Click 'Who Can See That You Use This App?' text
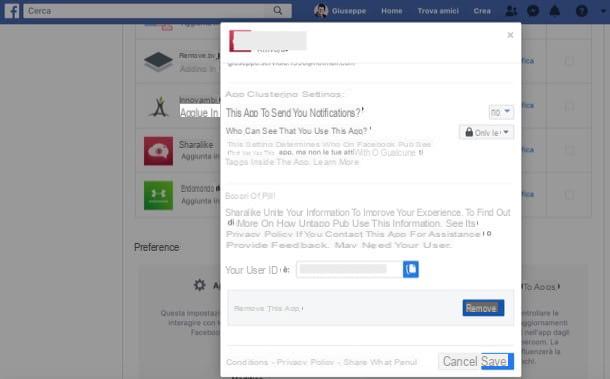 (296, 131)
